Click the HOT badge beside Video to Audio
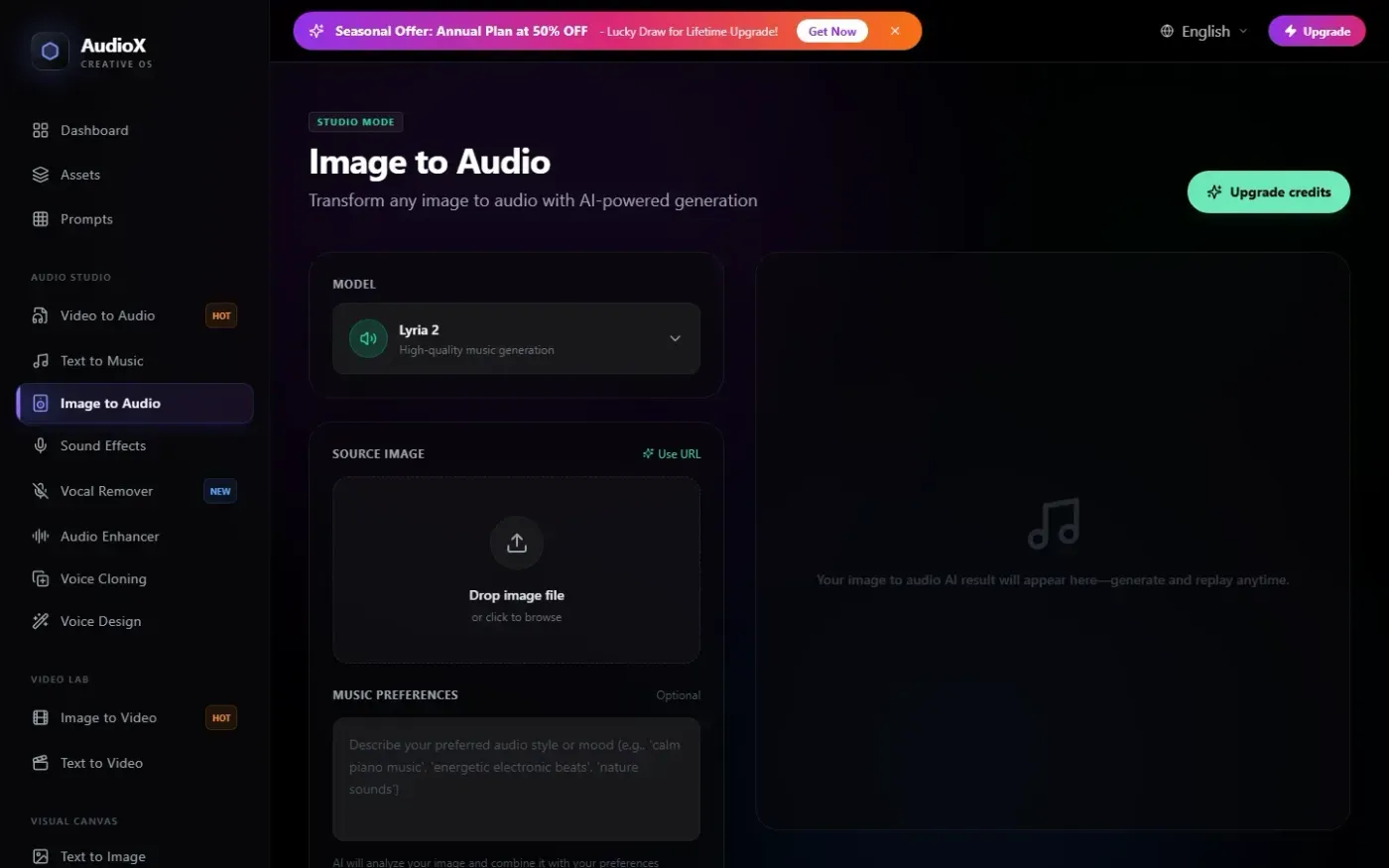The height and width of the screenshot is (868, 1389). [221, 315]
